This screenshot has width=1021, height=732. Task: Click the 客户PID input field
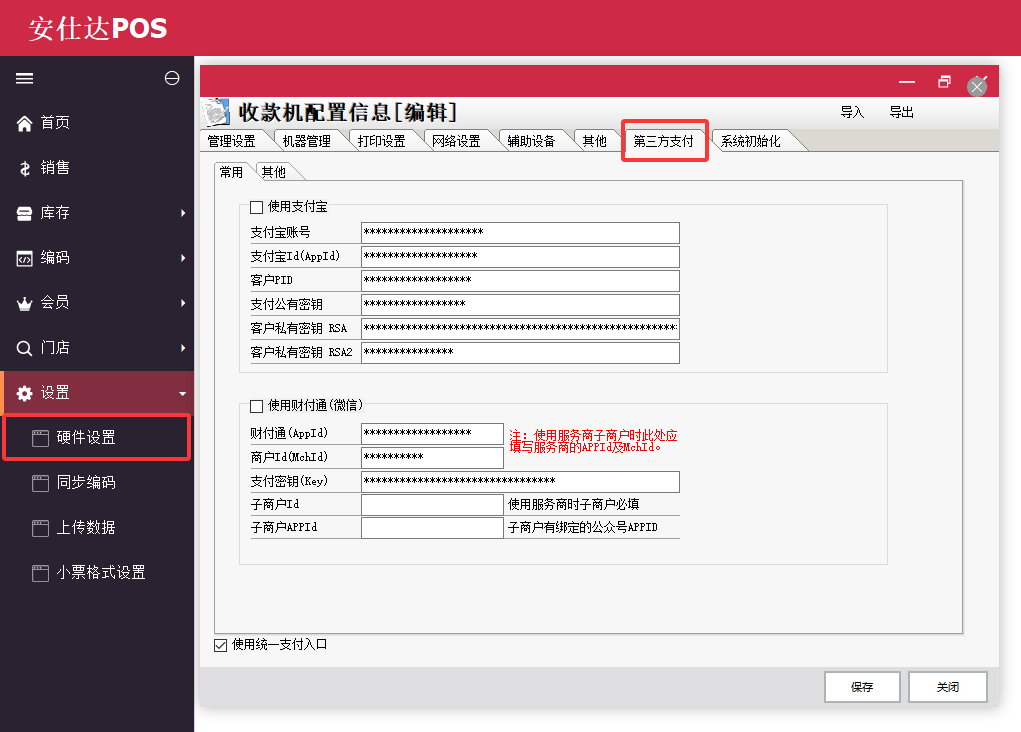click(520, 281)
